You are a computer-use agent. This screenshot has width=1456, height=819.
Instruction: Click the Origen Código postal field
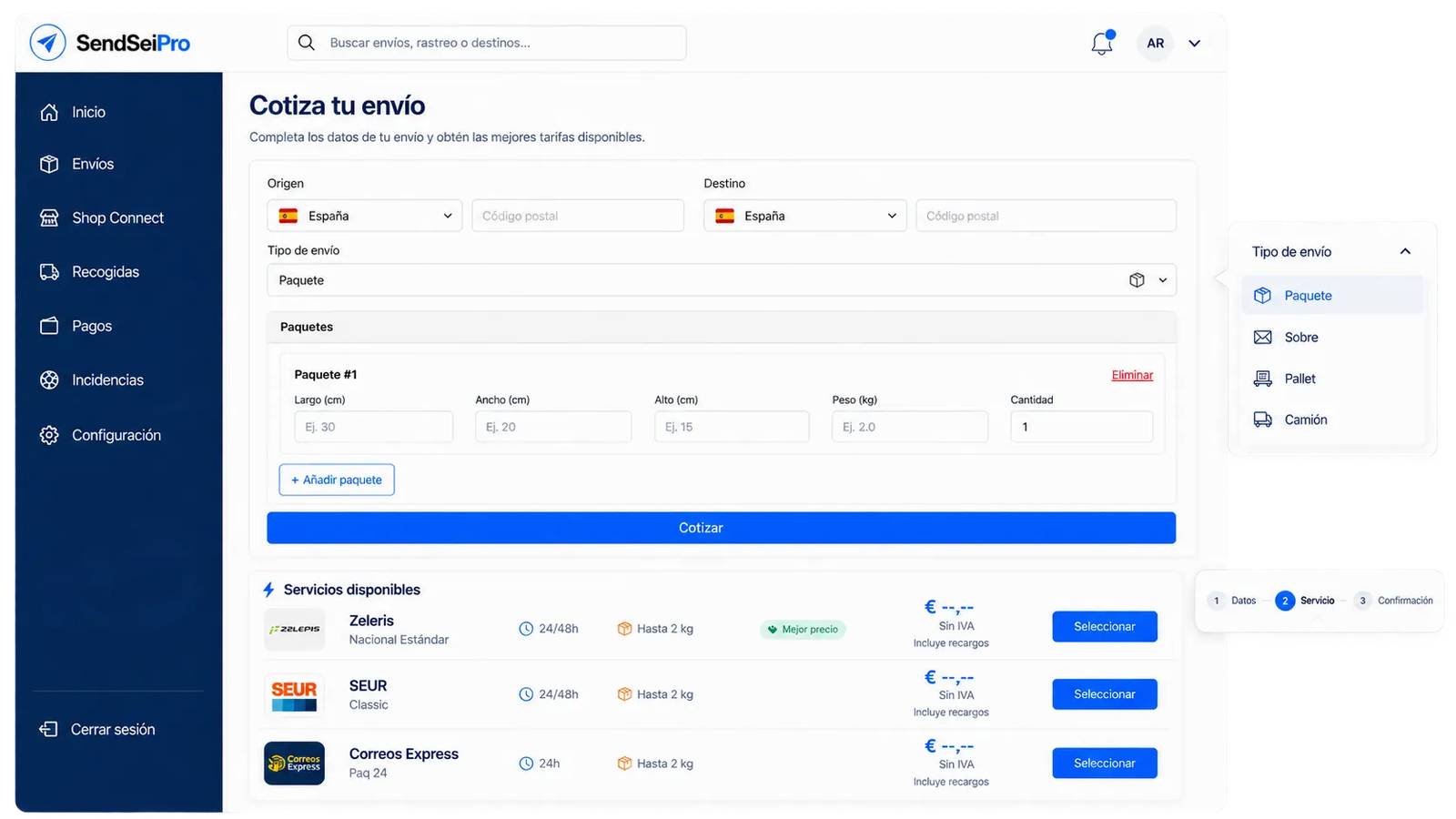578,216
